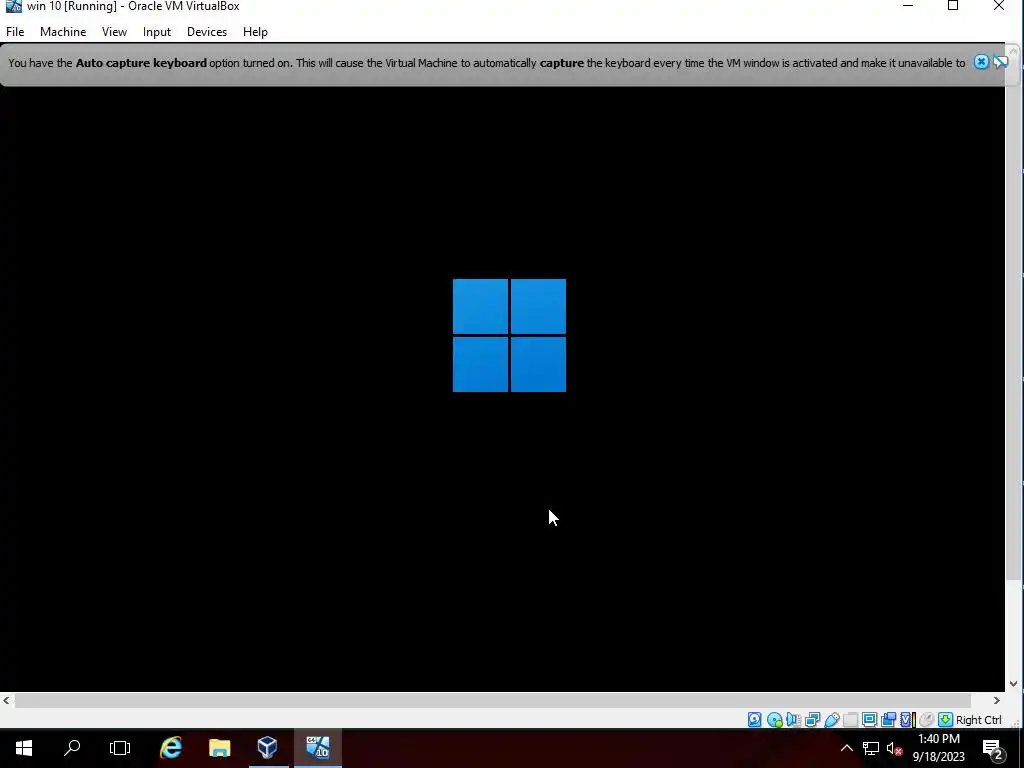1024x768 pixels.
Task: Click the notification suppress-messages icon
Action: 1000,62
